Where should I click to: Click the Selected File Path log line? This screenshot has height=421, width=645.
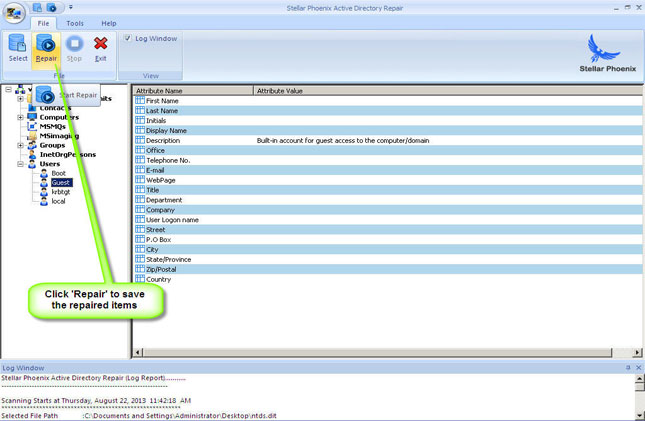pos(139,416)
